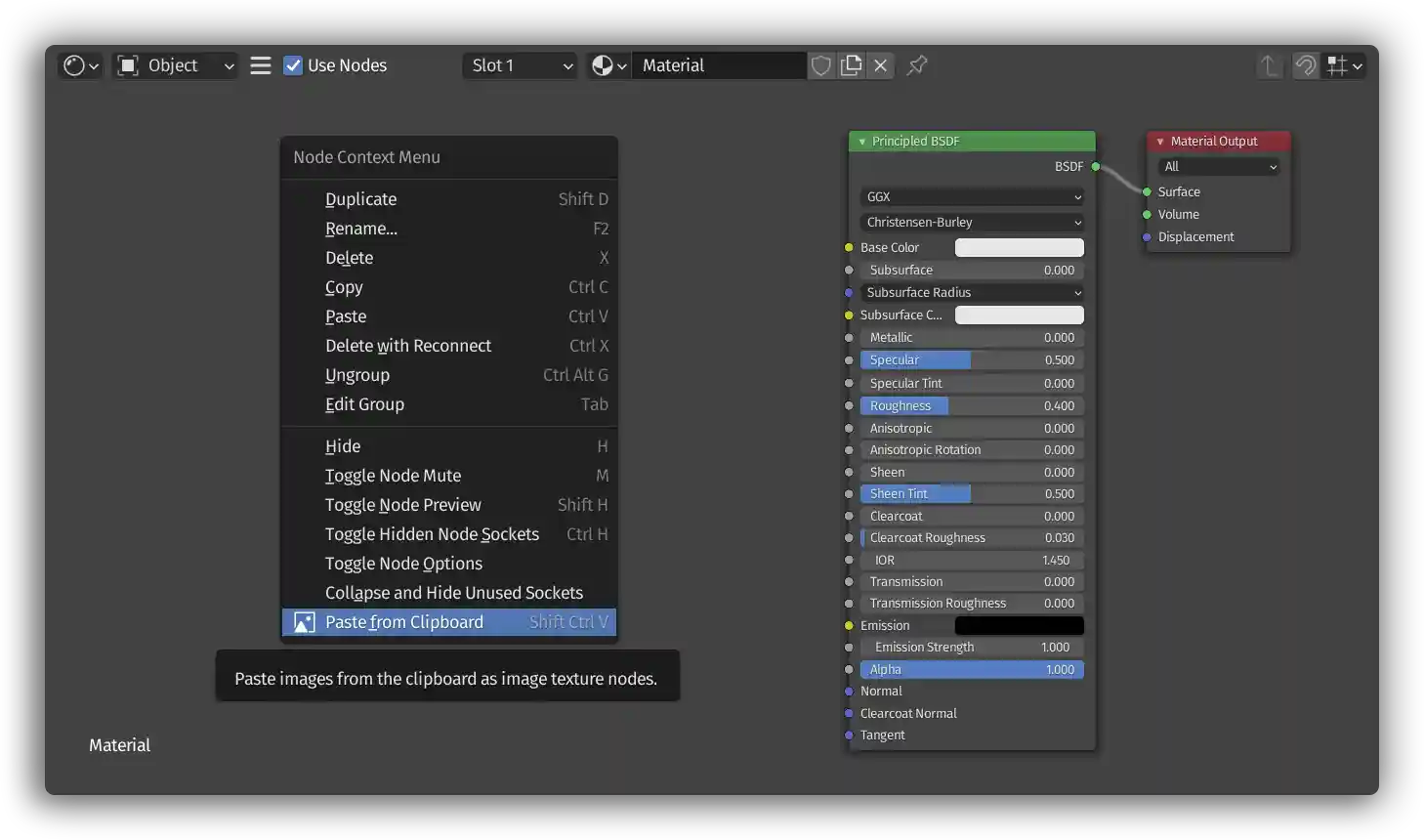Click the shield icon to protect Material
The width and height of the screenshot is (1424, 840).
[x=820, y=65]
